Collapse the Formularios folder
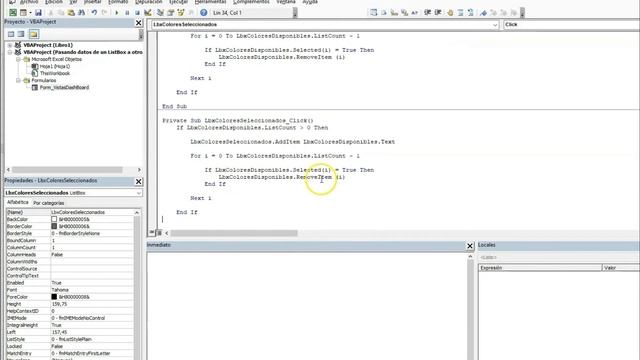Viewport: 640px width, 360px height. click(18, 80)
